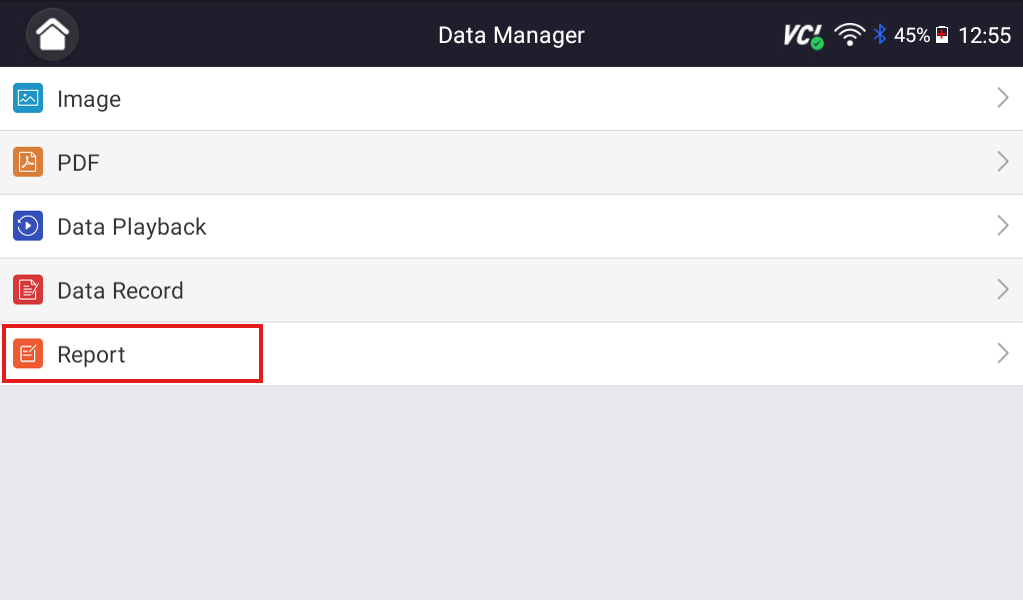Tap the battery indicator icon
Screen dimensions: 1023x600
coord(941,36)
